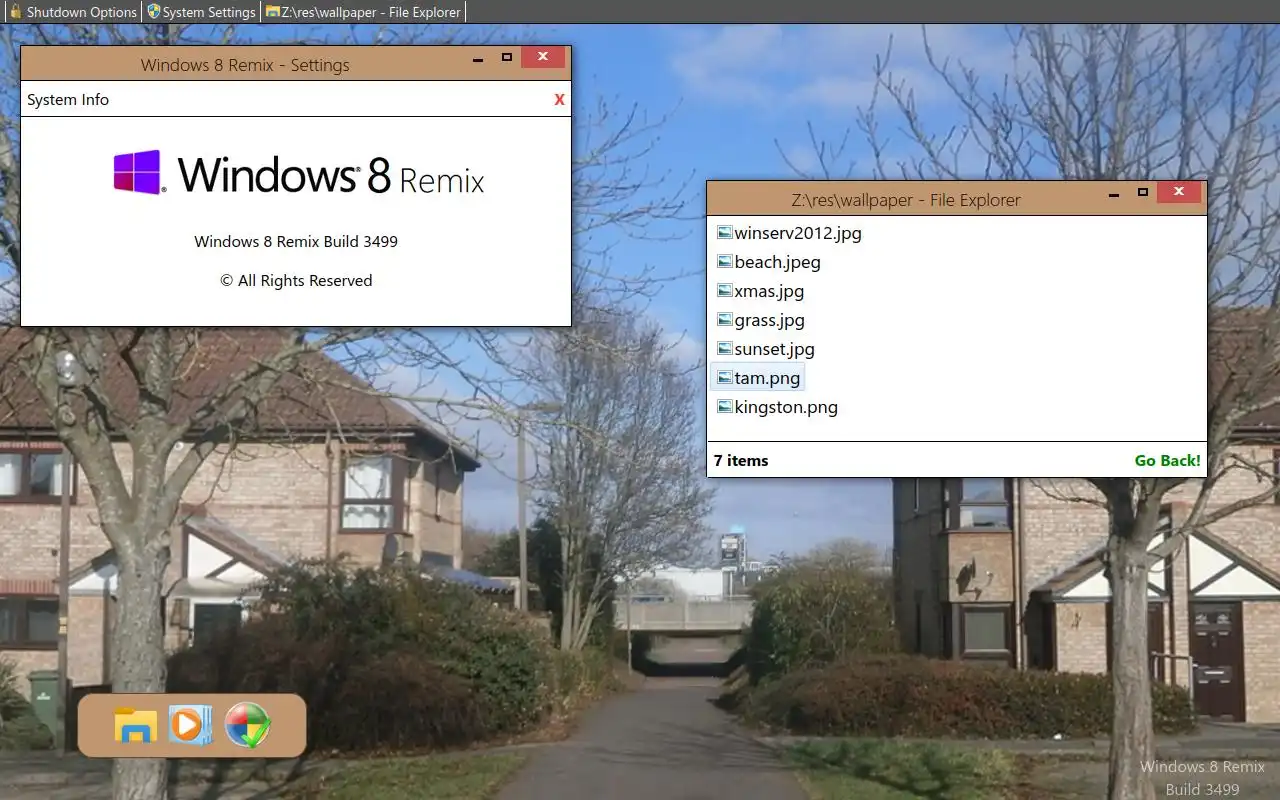Minimize the File Explorer window
The width and height of the screenshot is (1280, 800).
[1114, 193]
